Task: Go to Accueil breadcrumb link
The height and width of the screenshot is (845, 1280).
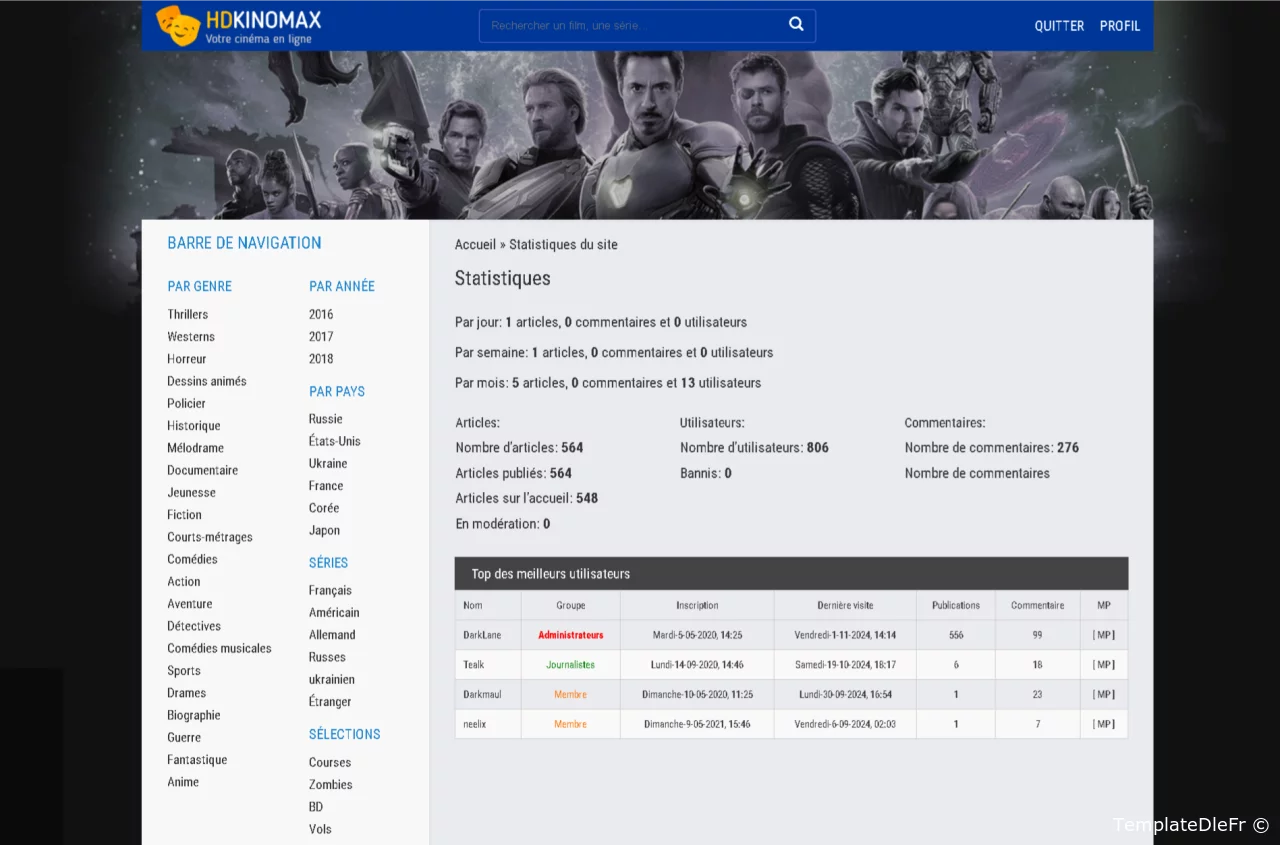Action: tap(475, 245)
